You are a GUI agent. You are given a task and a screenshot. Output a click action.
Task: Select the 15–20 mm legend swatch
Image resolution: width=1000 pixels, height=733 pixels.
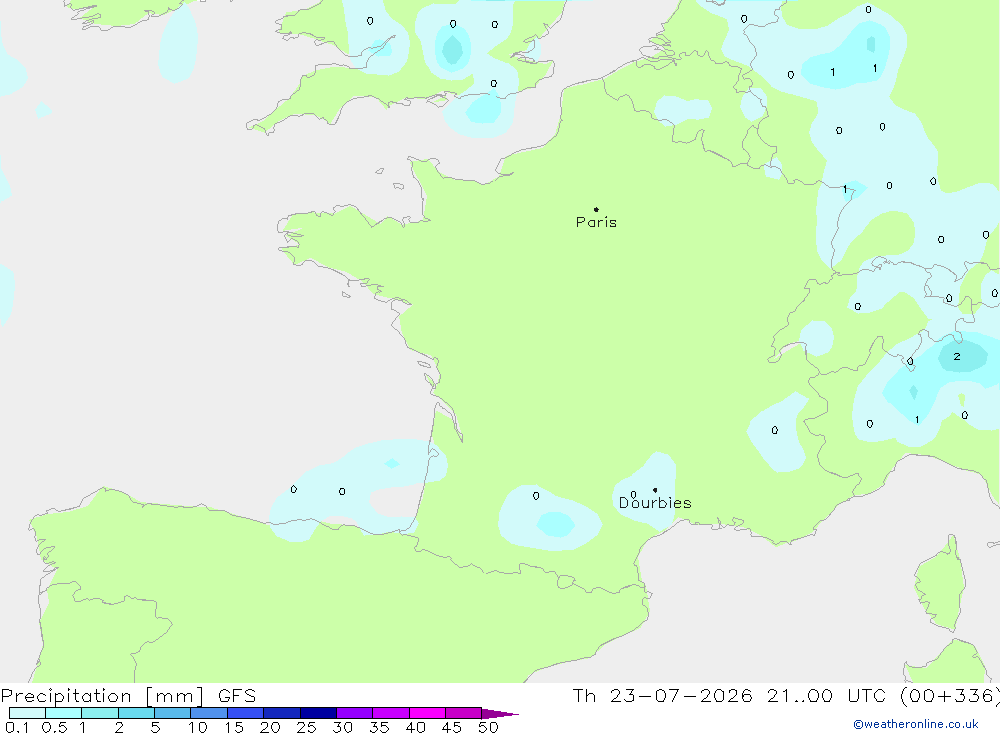(246, 713)
